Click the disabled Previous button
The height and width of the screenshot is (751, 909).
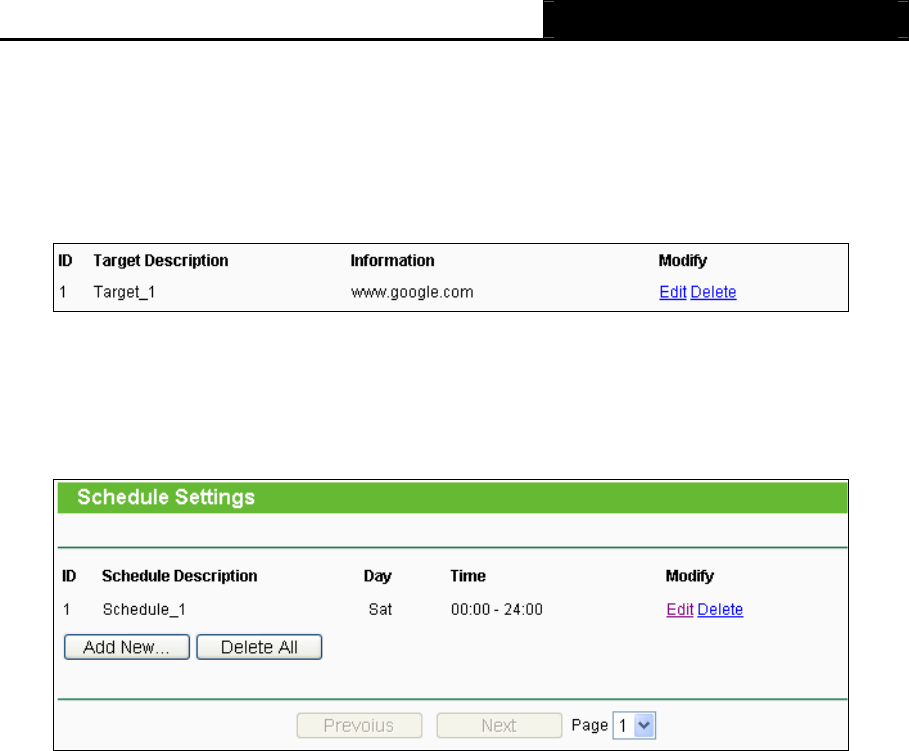click(359, 725)
